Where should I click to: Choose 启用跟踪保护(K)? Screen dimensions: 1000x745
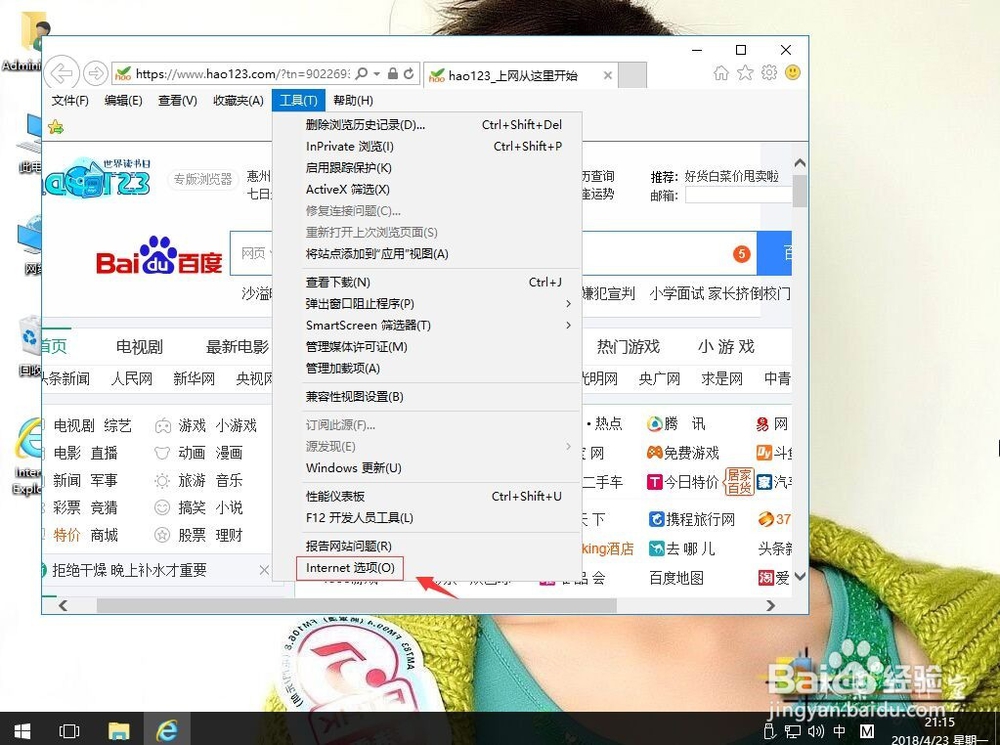coord(427,168)
